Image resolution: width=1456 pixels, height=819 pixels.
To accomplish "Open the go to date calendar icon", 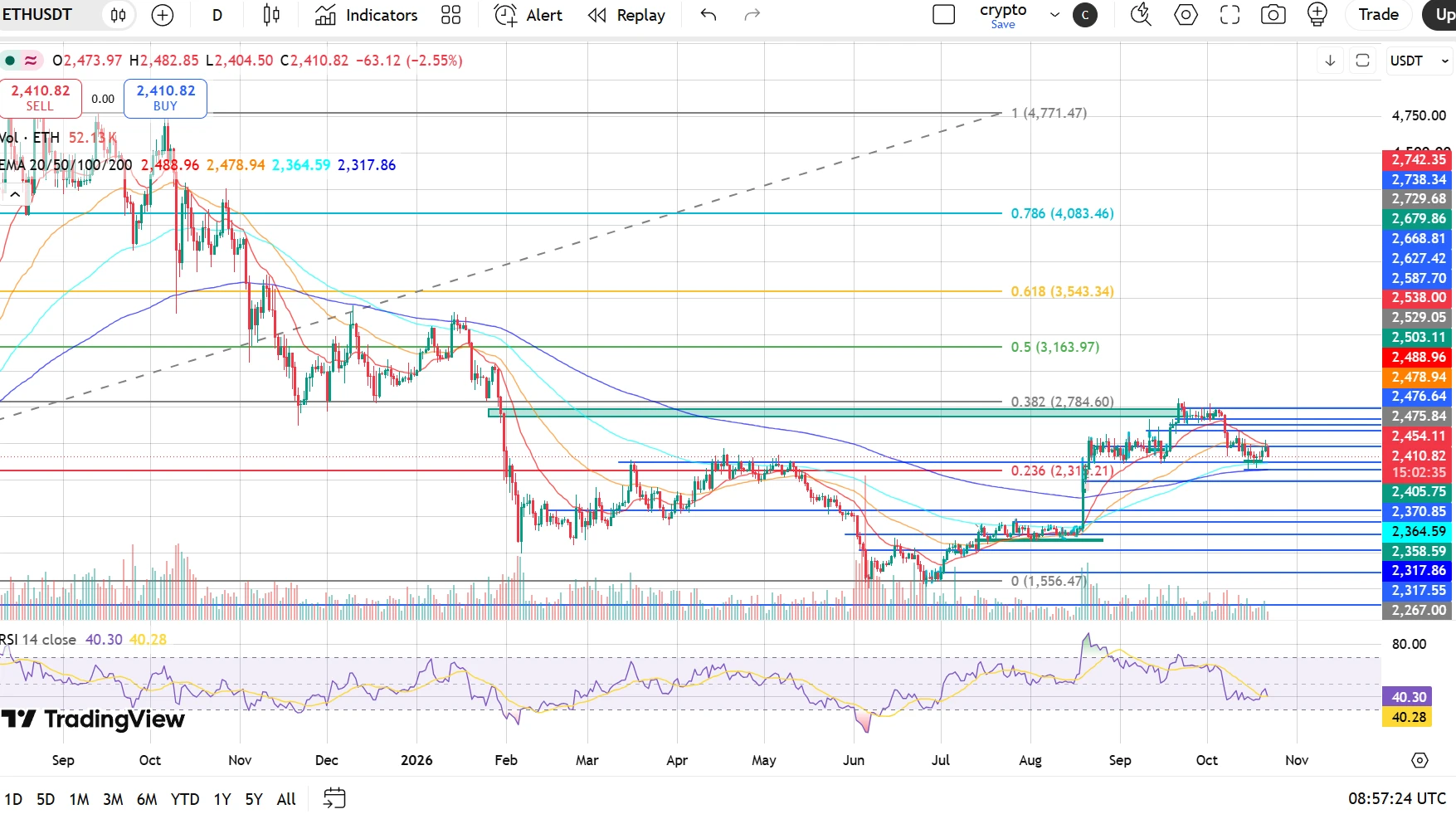I will pos(334,798).
